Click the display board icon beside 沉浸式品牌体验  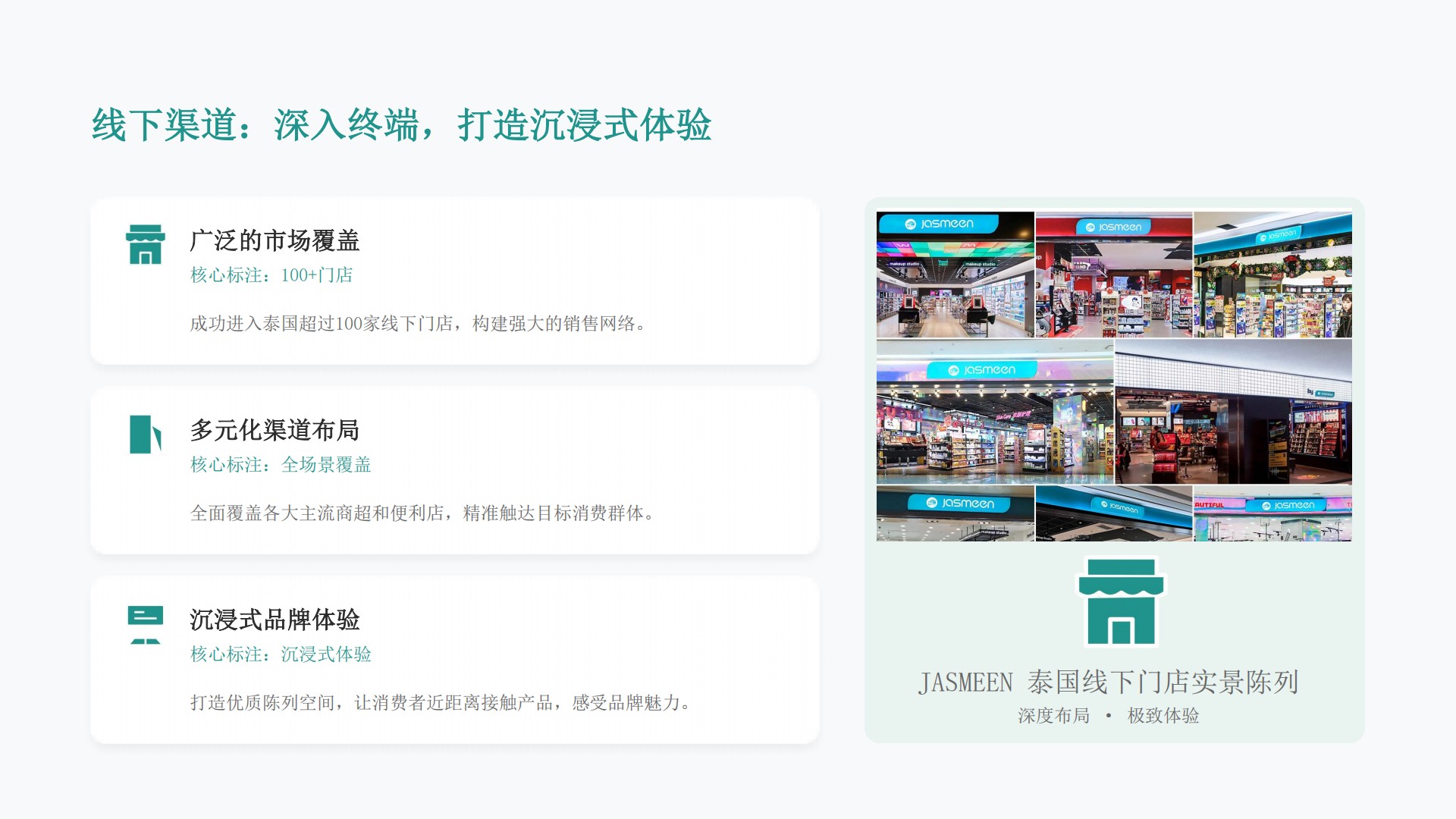click(x=145, y=625)
